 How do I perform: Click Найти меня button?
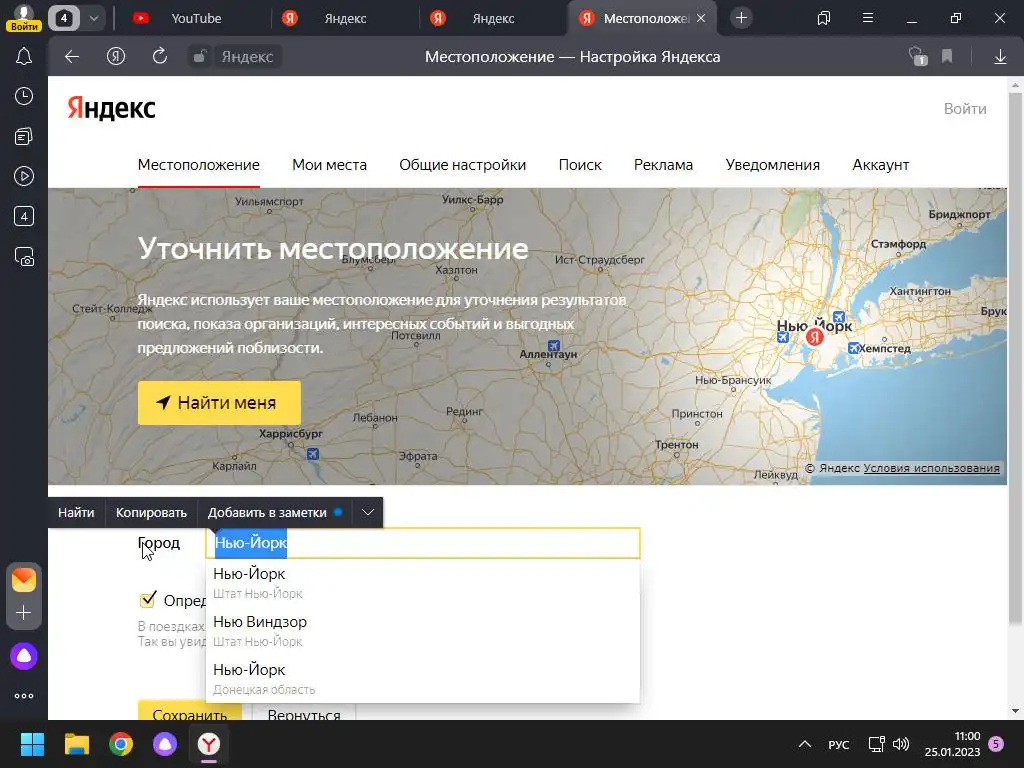pyautogui.click(x=219, y=403)
